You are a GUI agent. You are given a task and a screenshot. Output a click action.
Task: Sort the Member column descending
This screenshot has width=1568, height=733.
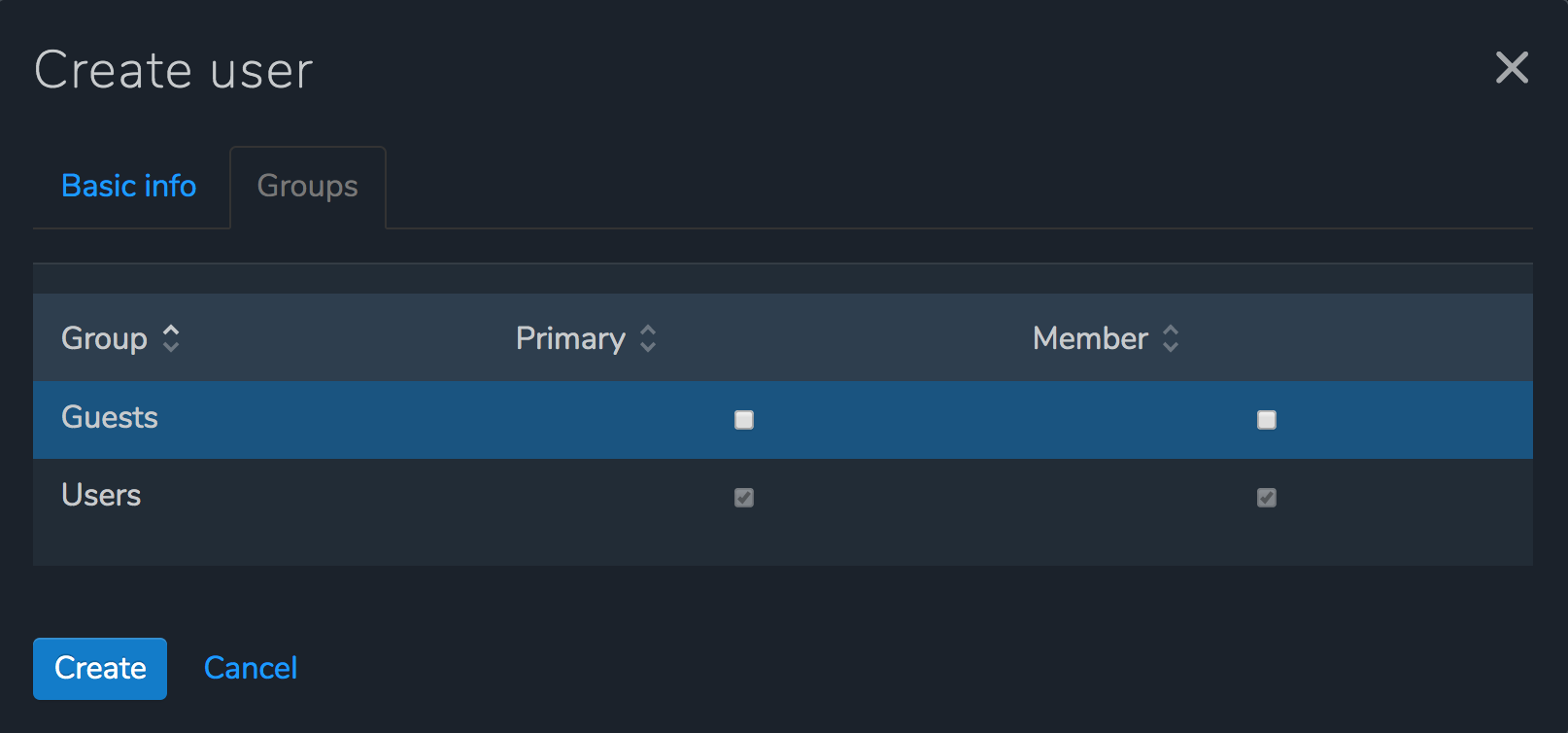pyautogui.click(x=1173, y=346)
